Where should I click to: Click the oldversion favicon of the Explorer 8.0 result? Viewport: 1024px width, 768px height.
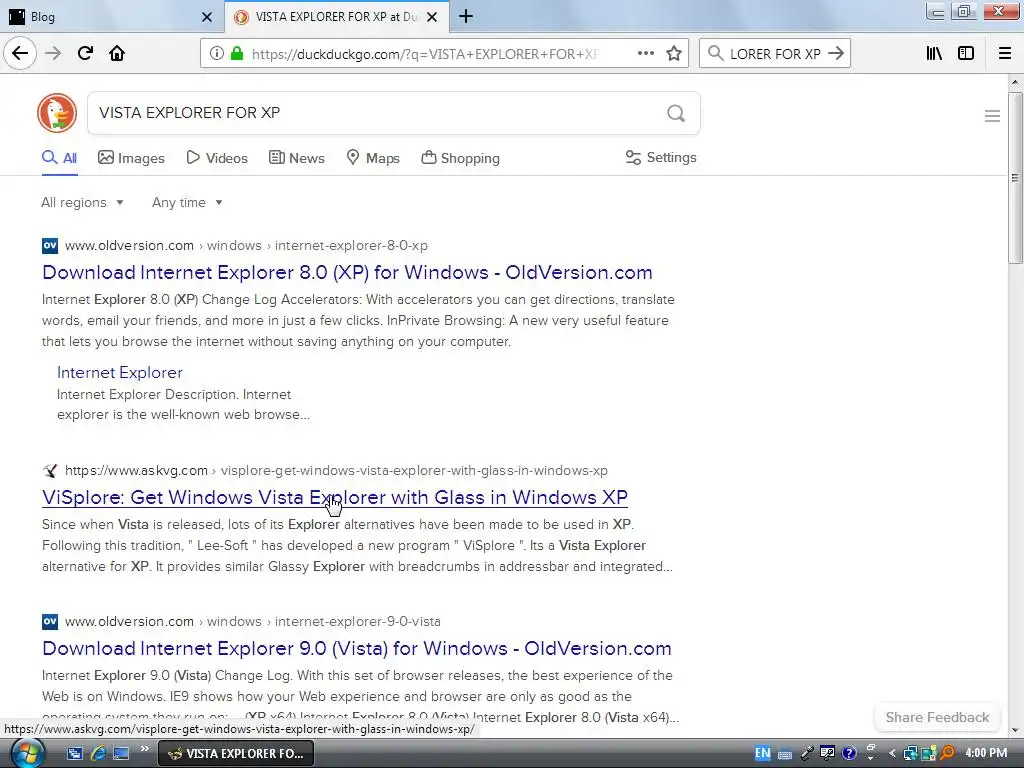tap(50, 246)
